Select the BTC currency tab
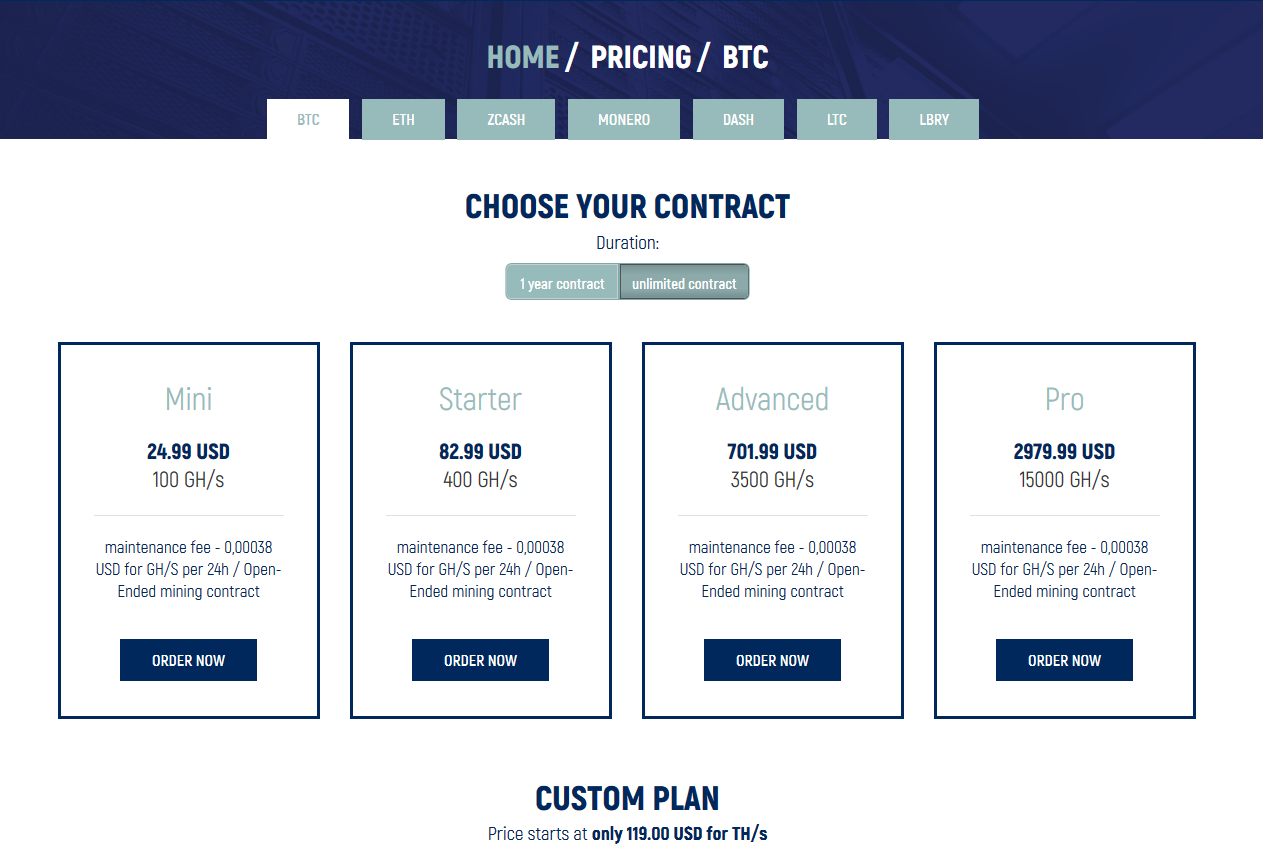This screenshot has height=861, width=1263. point(308,119)
